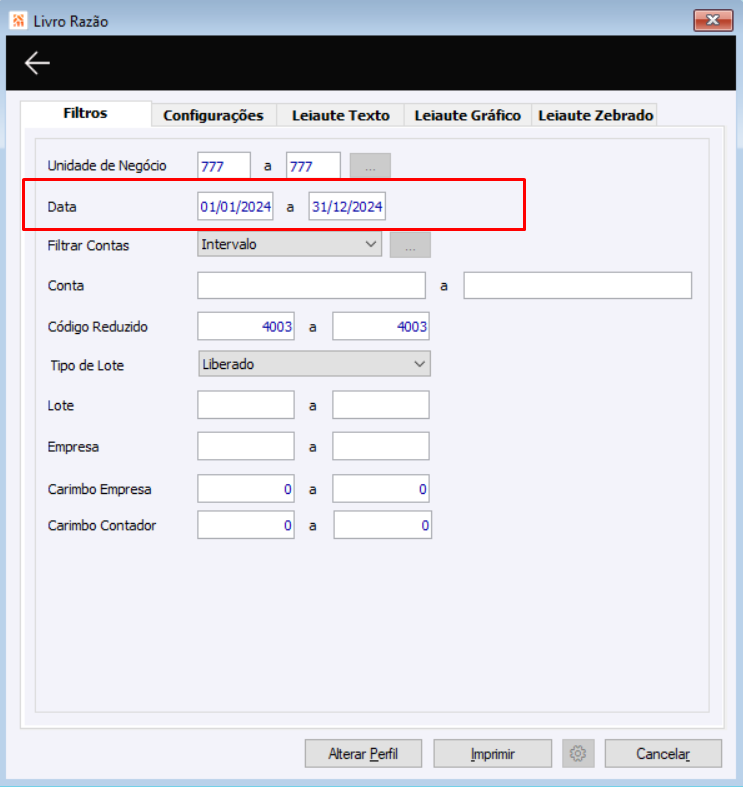743x787 pixels.
Task: Click the Imprimir button
Action: tap(492, 753)
